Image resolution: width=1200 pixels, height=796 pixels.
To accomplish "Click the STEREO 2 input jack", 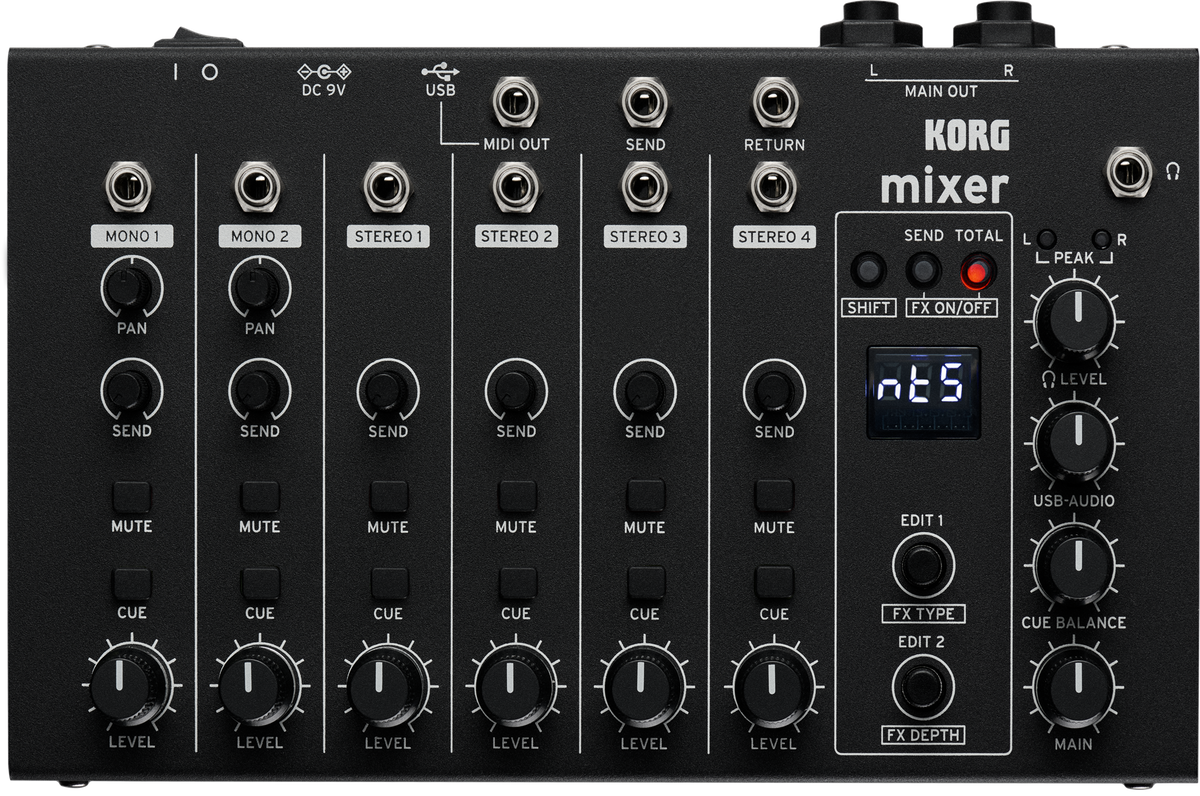I will click(x=516, y=187).
